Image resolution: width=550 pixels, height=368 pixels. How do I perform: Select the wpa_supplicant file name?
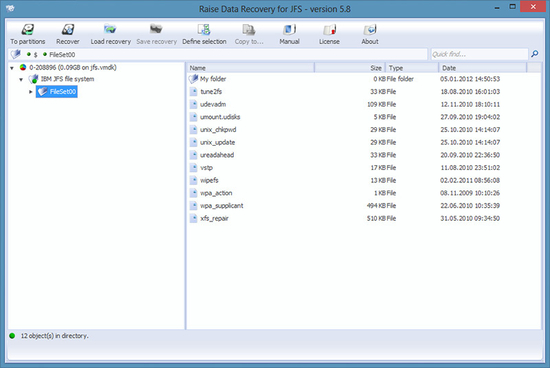221,206
